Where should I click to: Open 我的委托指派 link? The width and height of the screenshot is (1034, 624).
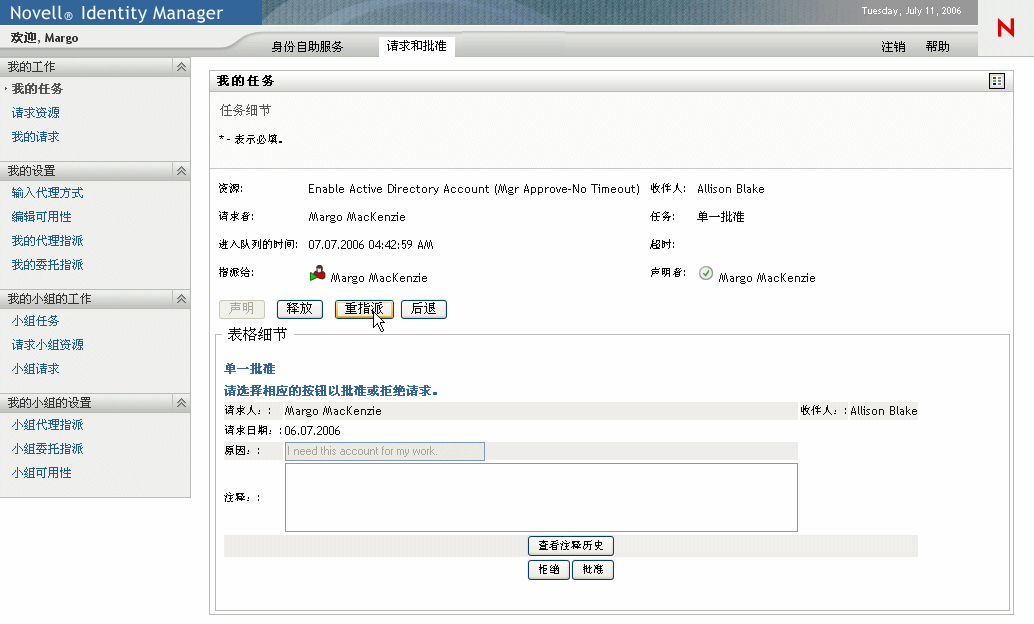pos(47,265)
